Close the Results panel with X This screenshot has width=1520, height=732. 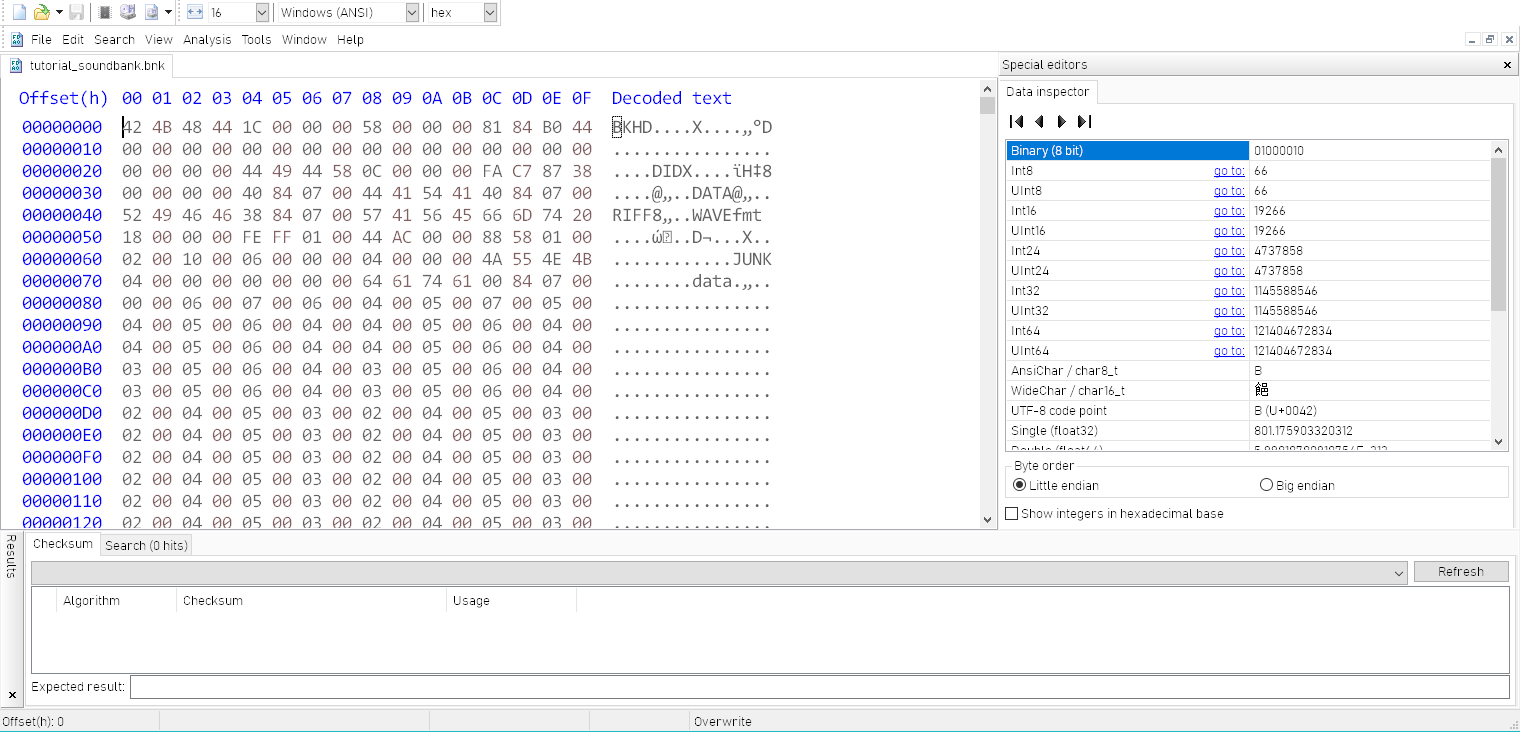12,694
